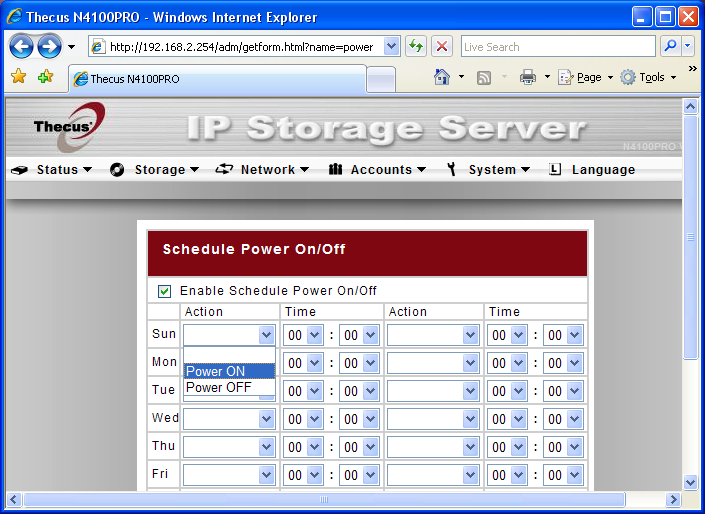Click the Language link in navigation
This screenshot has width=705, height=514.
pos(602,170)
